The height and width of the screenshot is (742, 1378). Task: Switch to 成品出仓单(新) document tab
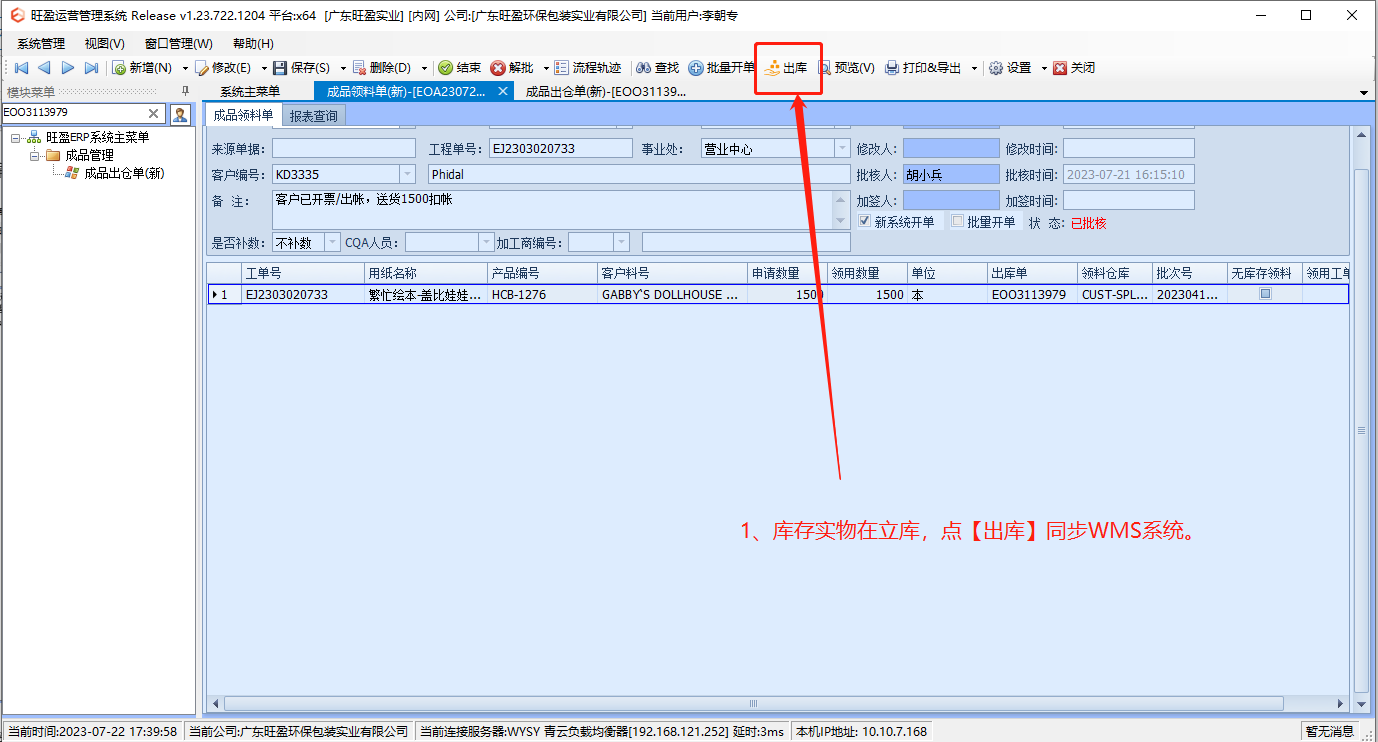pyautogui.click(x=606, y=91)
